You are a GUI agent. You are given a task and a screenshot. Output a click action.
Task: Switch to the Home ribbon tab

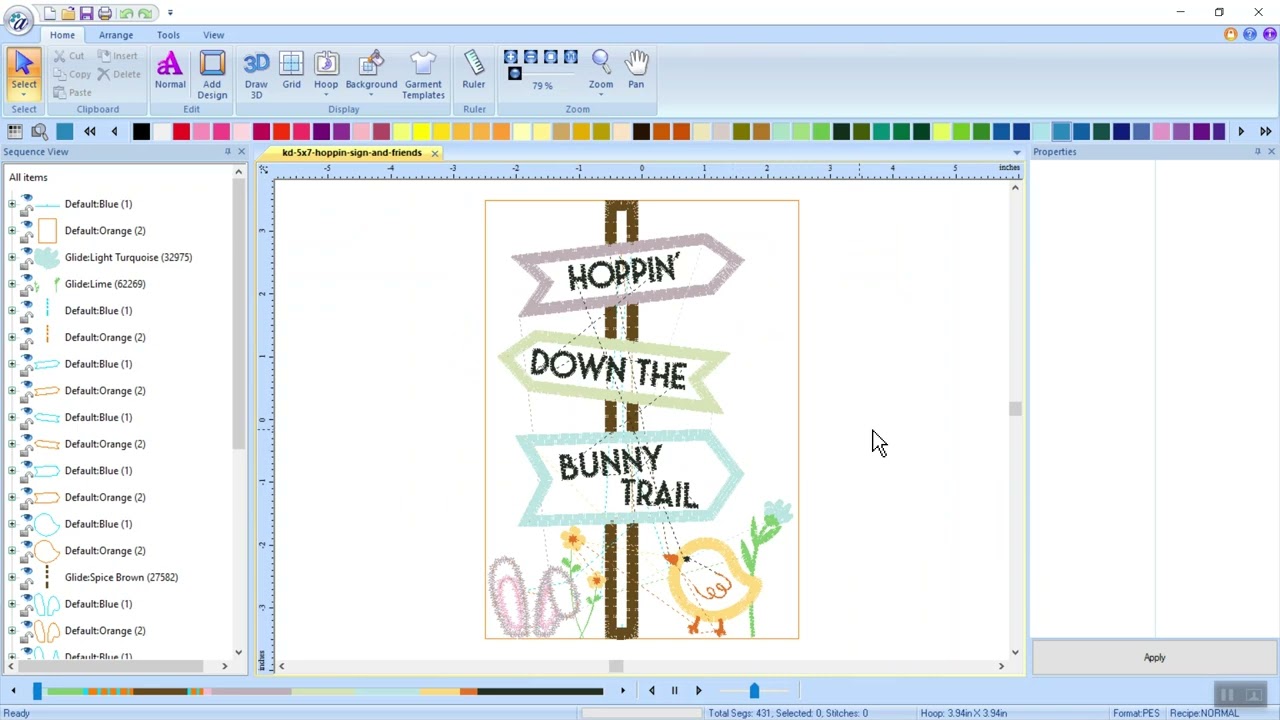pyautogui.click(x=62, y=35)
